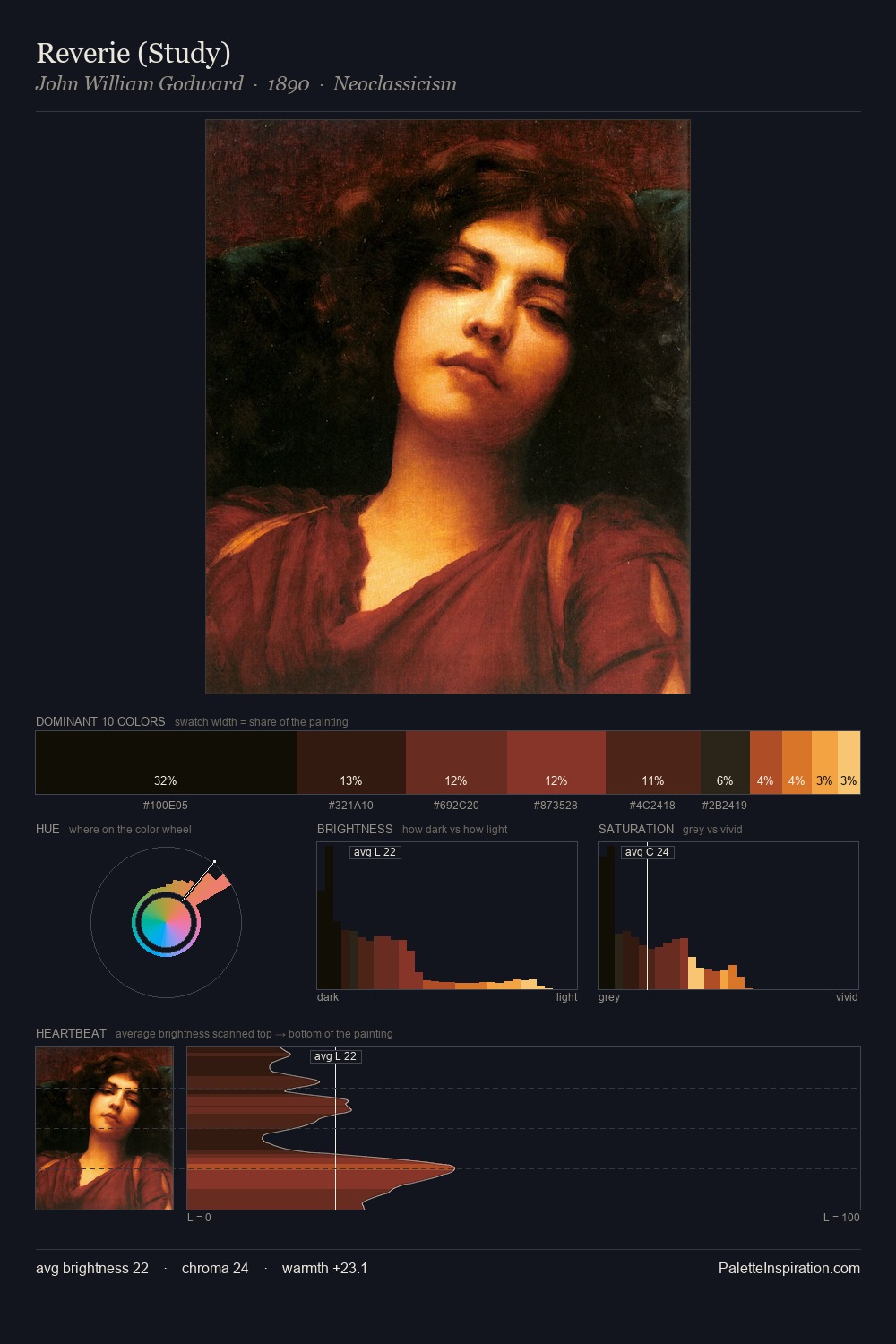Viewport: 896px width, 1344px height.
Task: Pick the 12% swatch above #873528
Action: coord(556,762)
